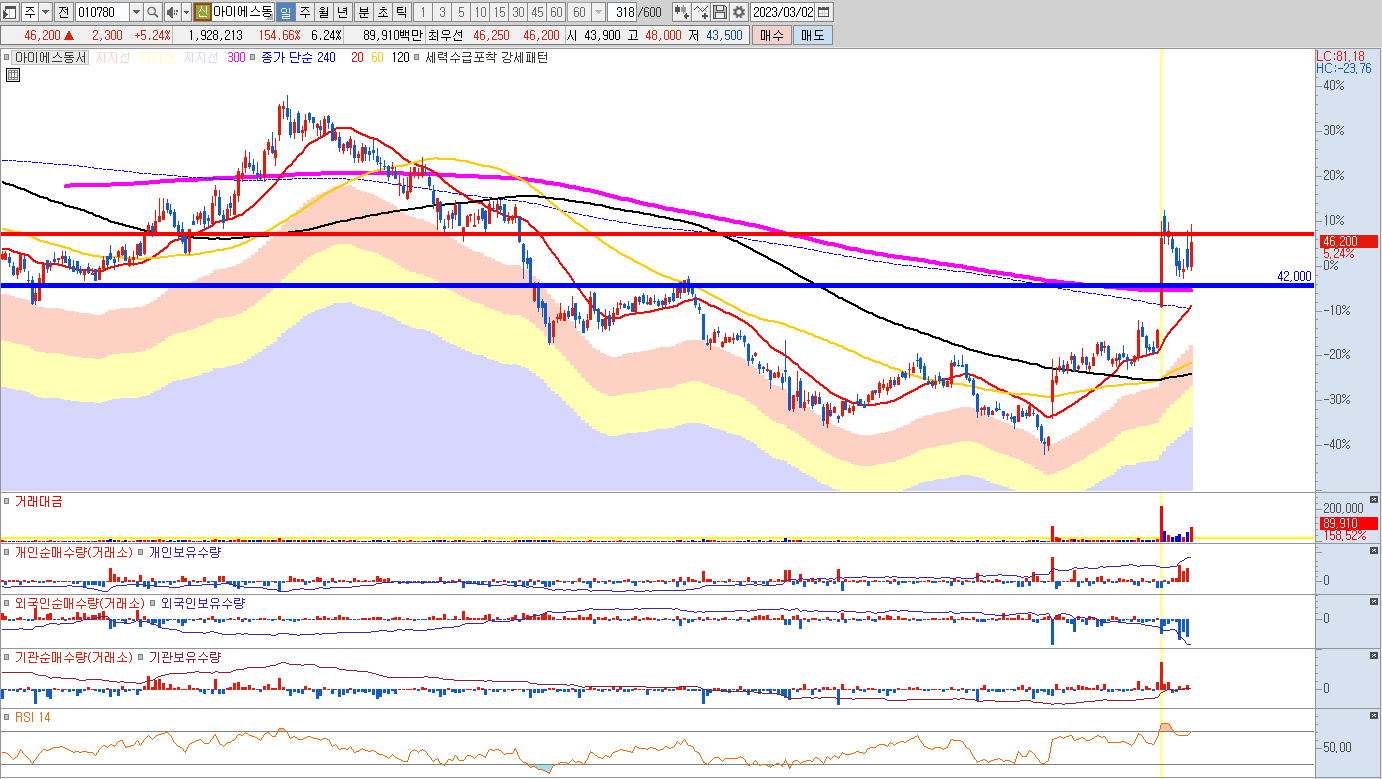Toggle the 개인보유수량 indicator marker

pyautogui.click(x=140, y=552)
